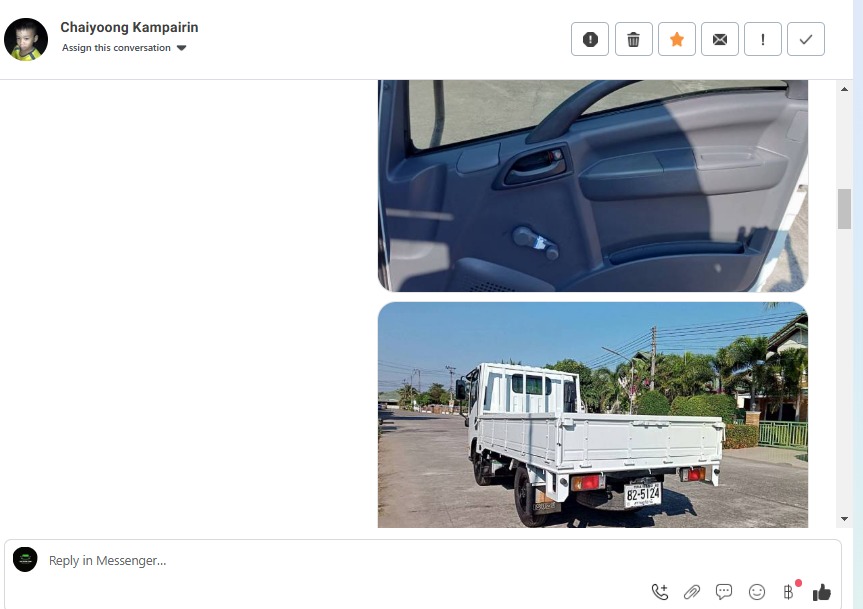Delete conversation using trash icon
863x609 pixels.
click(633, 39)
